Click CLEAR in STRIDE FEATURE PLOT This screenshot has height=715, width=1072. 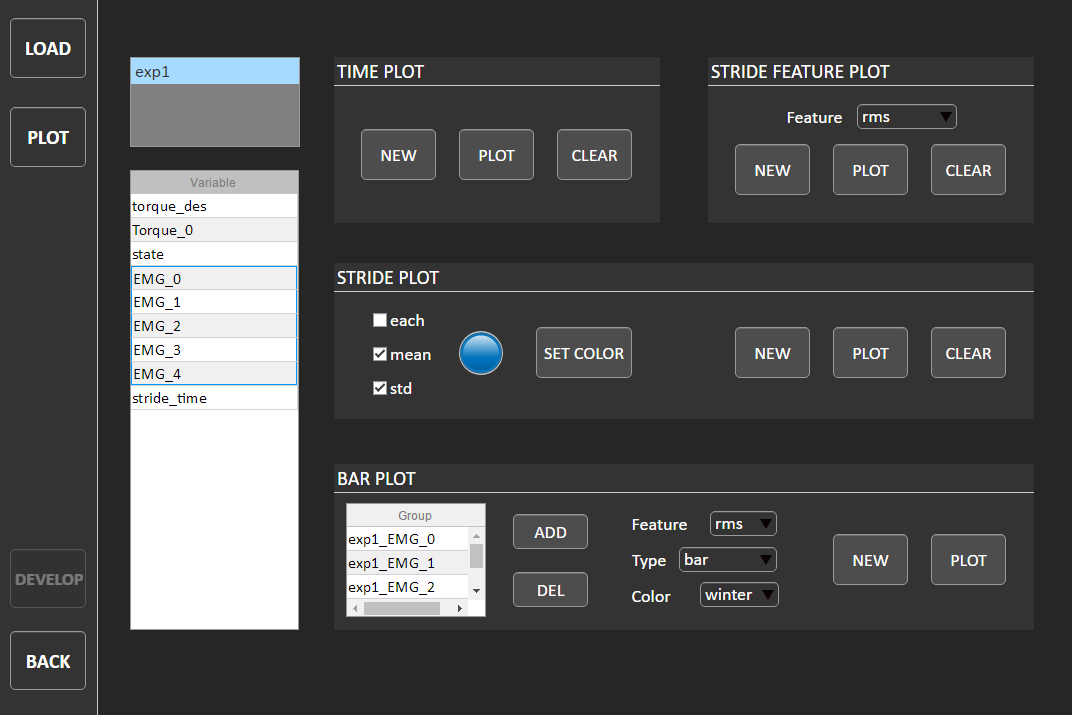(968, 170)
